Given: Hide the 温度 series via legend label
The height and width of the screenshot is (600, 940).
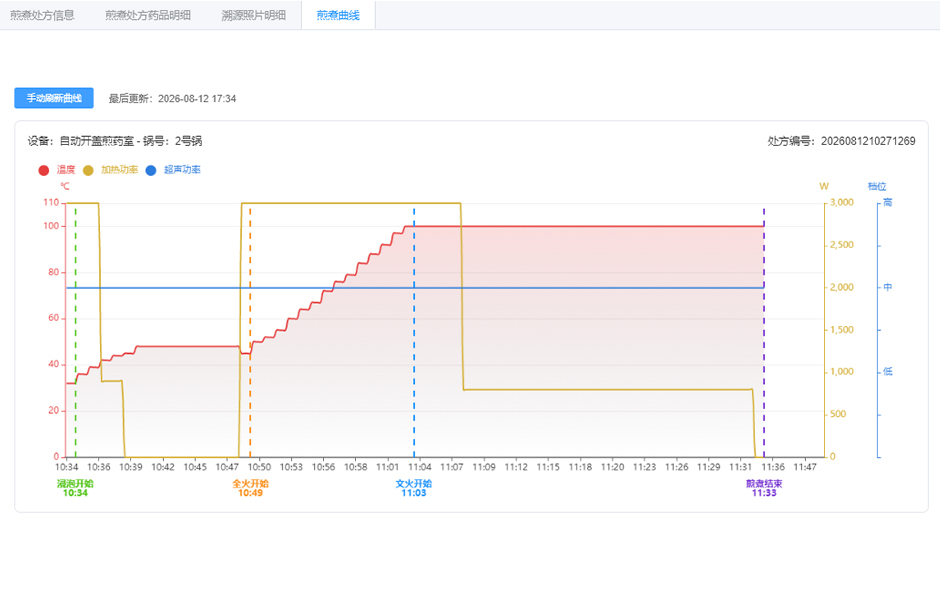Looking at the screenshot, I should click(66, 170).
